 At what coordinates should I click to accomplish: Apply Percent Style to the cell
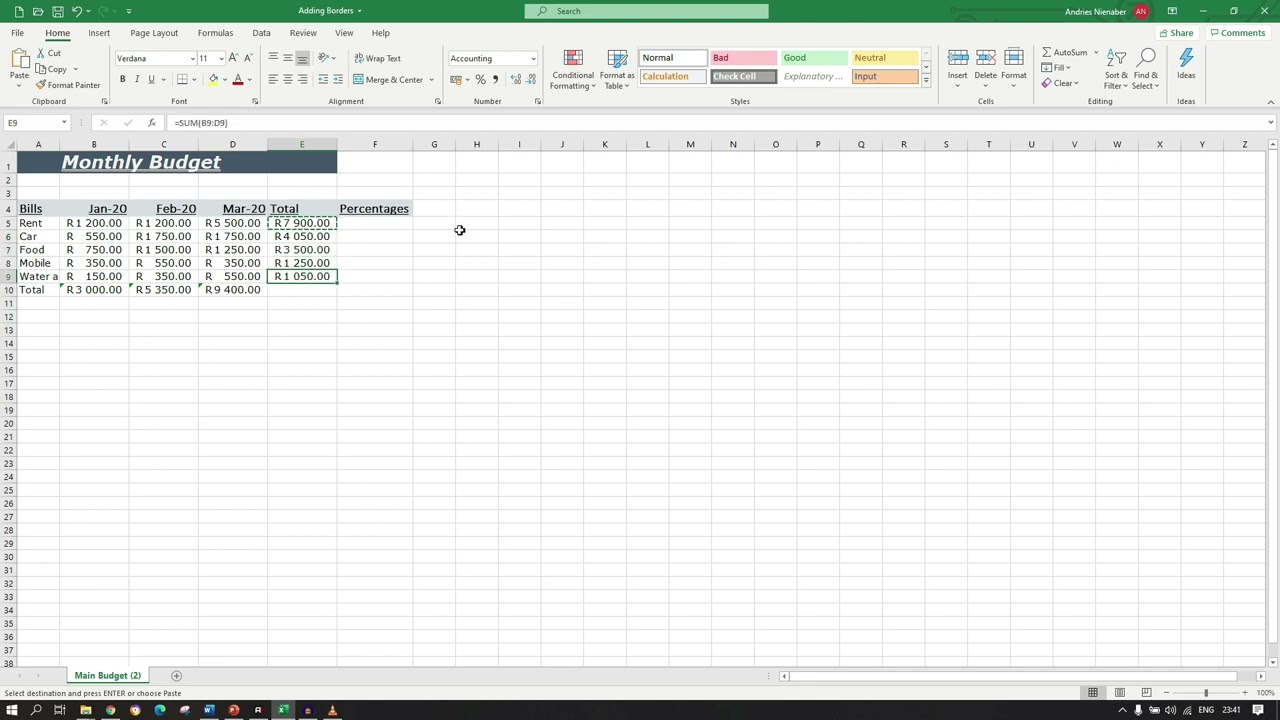pyautogui.click(x=480, y=80)
